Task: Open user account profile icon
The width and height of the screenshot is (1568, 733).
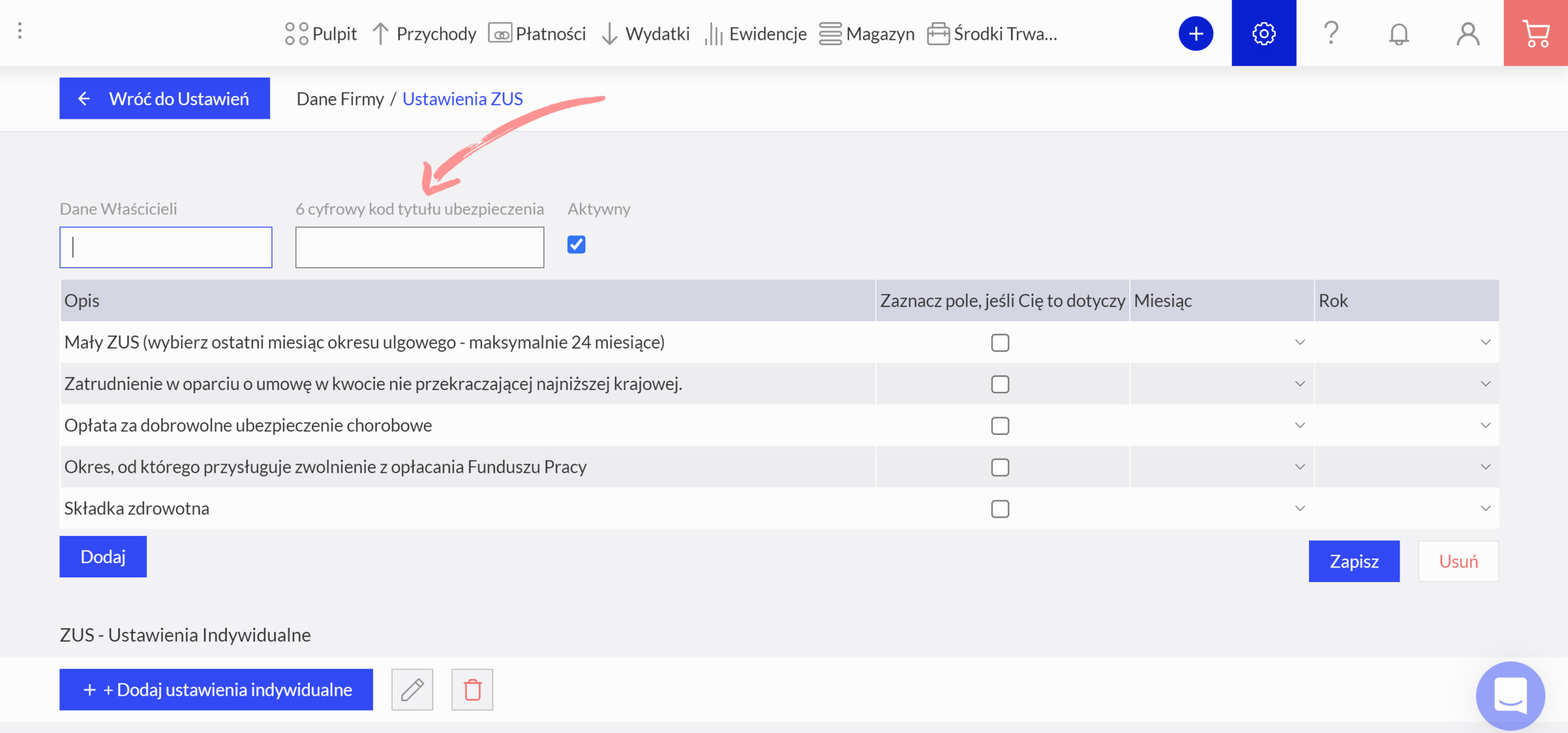Action: coord(1468,34)
